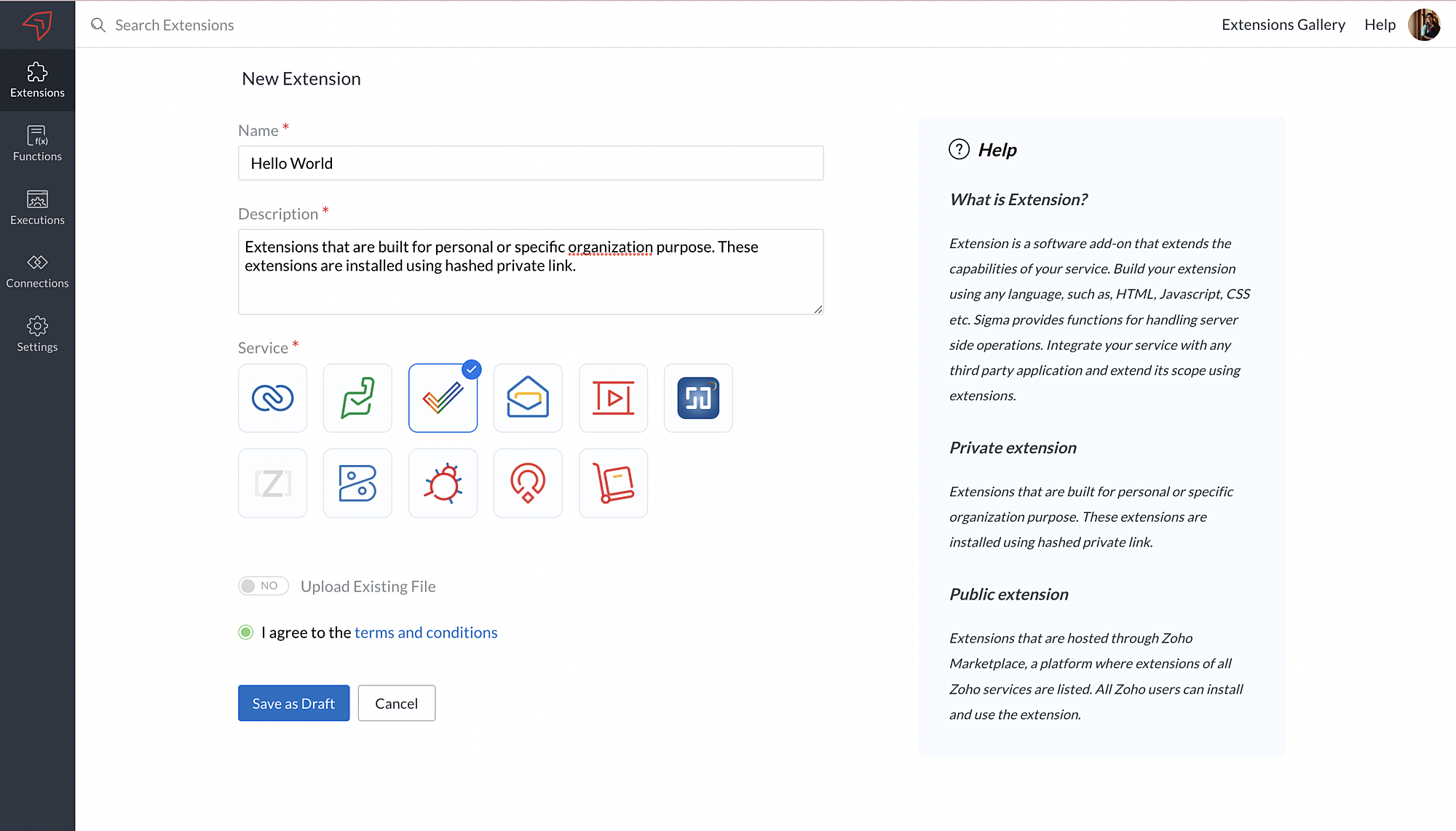Image resolution: width=1456 pixels, height=831 pixels.
Task: Open the terms and conditions link
Action: tap(426, 632)
